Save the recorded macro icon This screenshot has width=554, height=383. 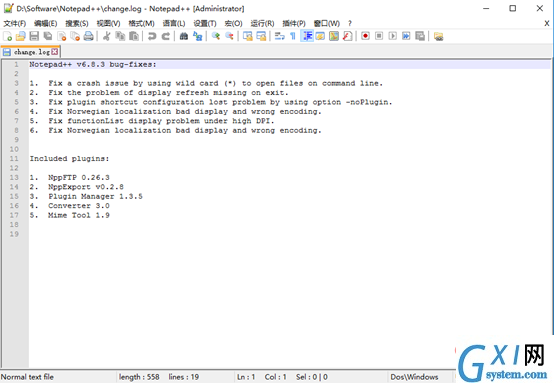[x=420, y=36]
